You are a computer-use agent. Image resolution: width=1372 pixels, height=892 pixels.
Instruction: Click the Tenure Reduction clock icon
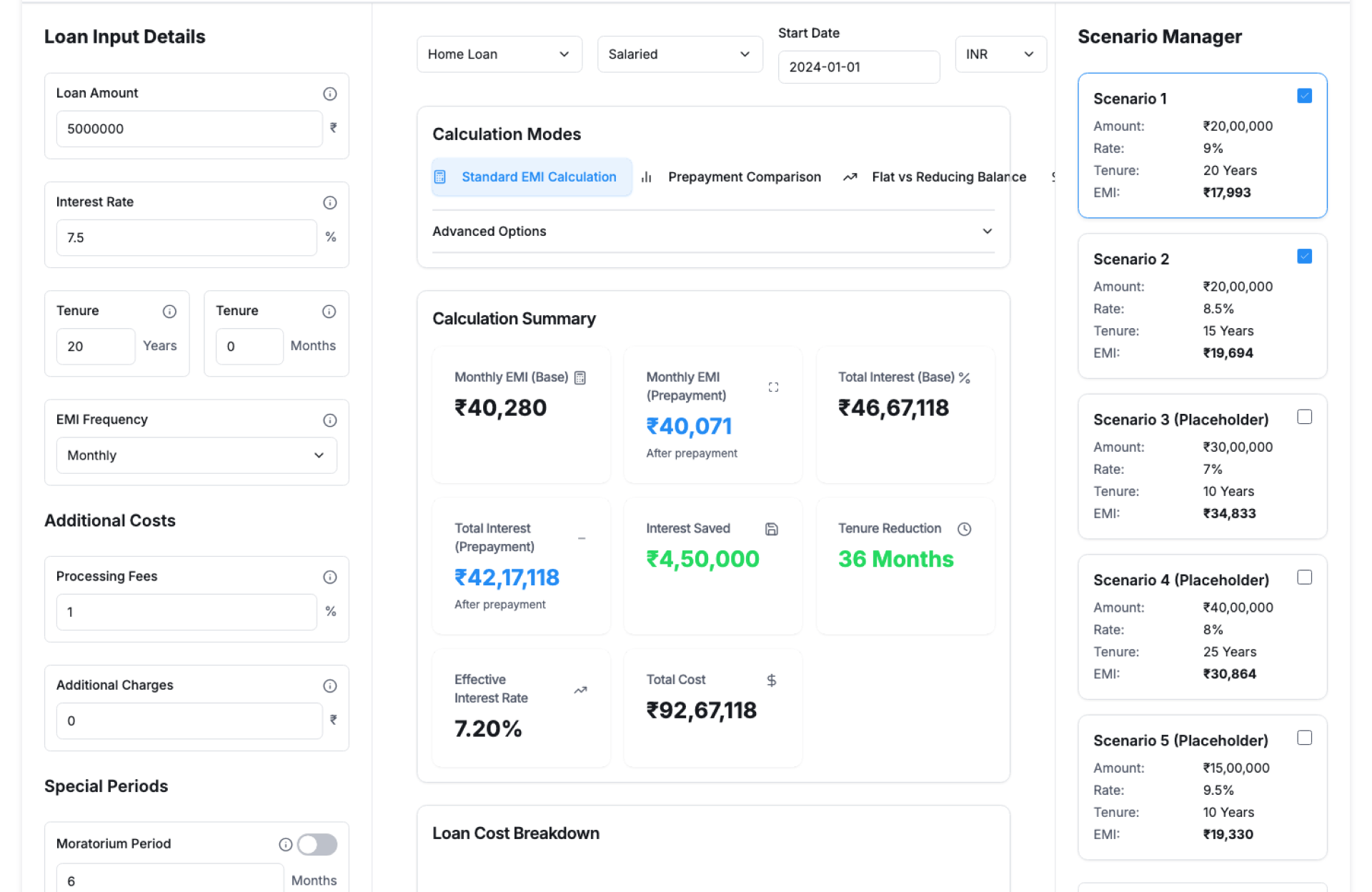tap(964, 529)
